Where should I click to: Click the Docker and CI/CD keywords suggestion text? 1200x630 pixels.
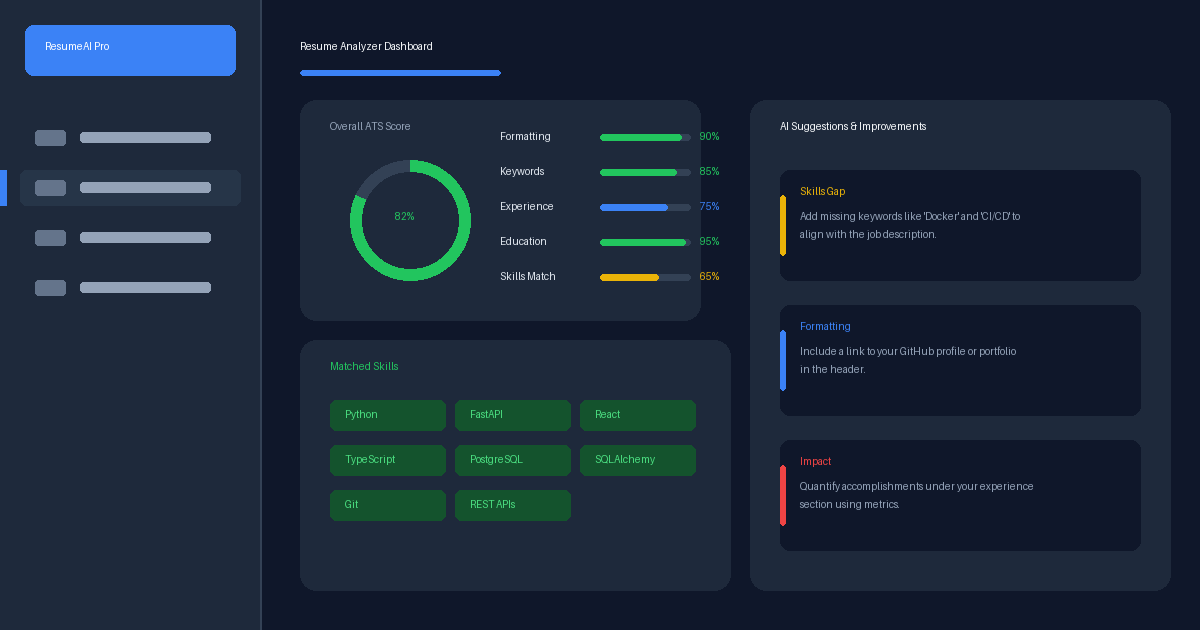(910, 225)
